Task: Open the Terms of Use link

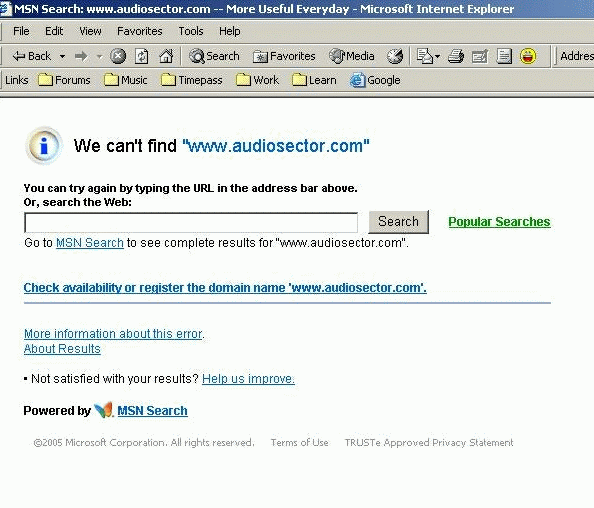Action: tap(299, 442)
